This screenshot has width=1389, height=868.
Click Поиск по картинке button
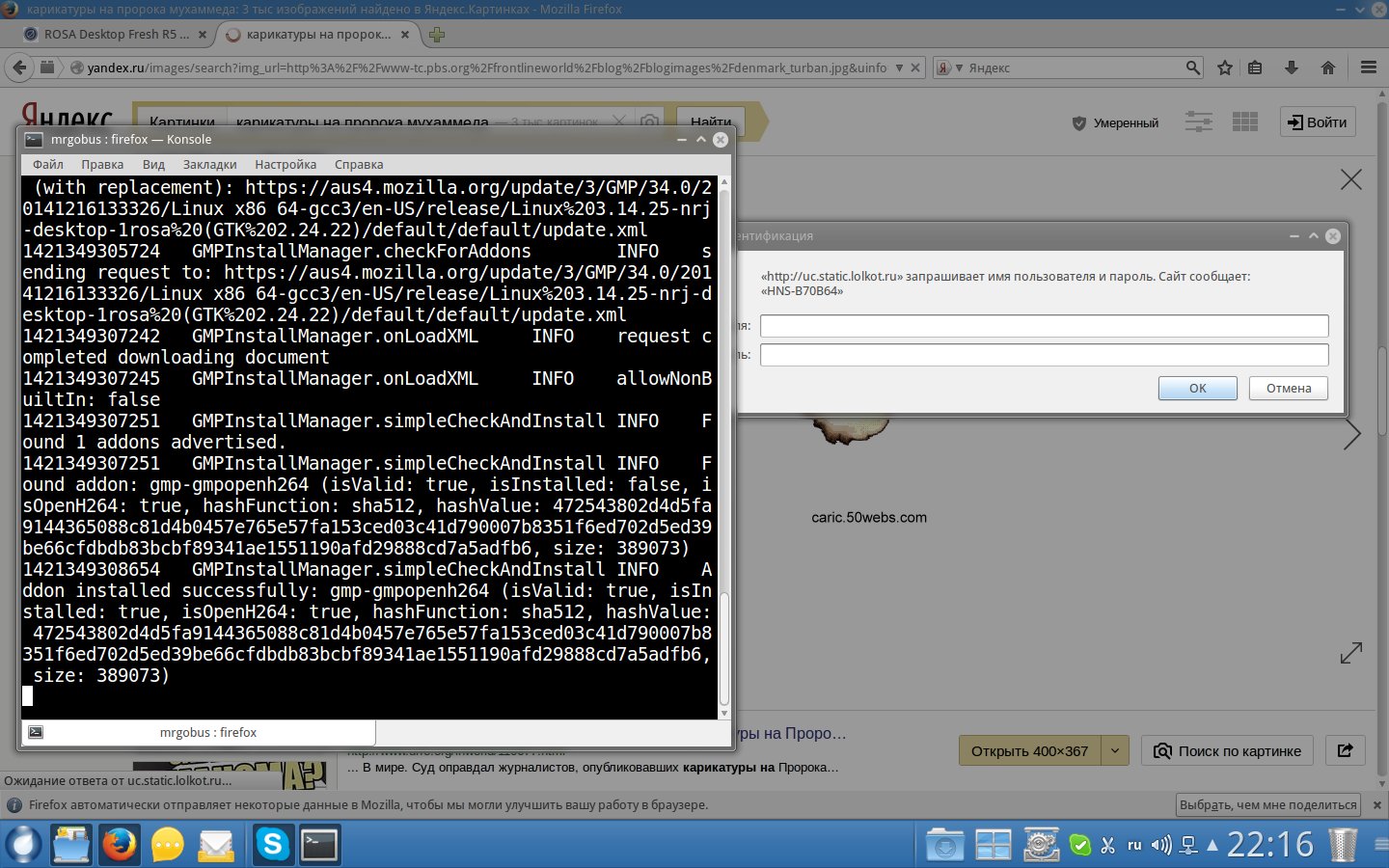(x=1228, y=750)
